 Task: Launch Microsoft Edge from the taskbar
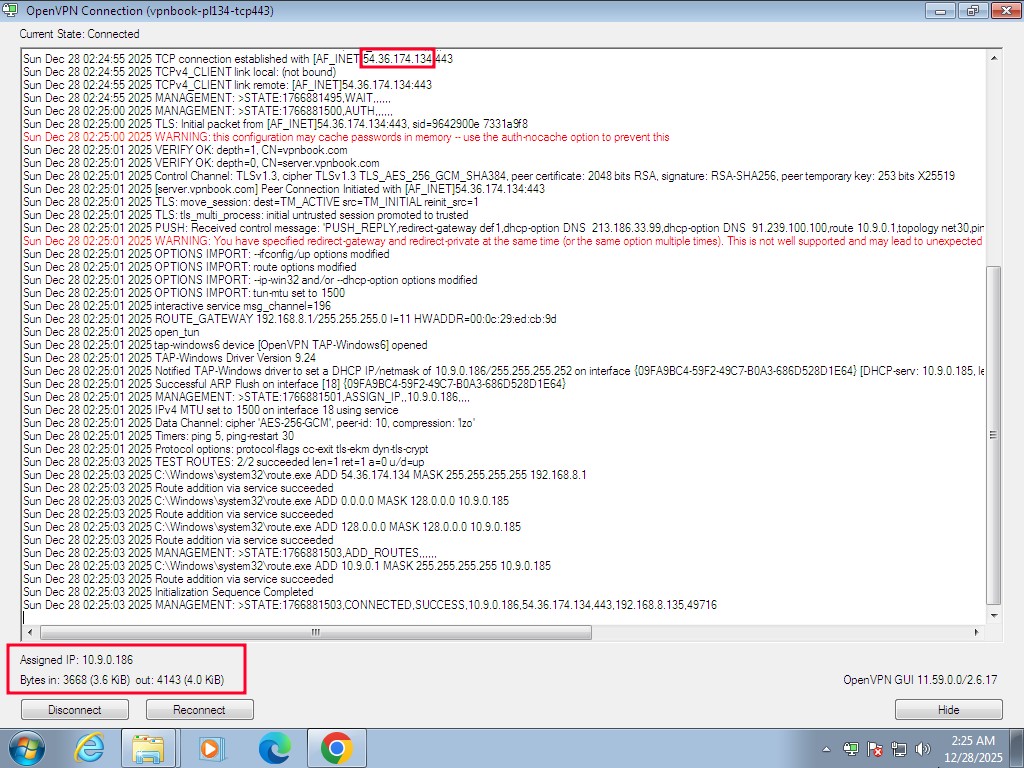tap(274, 748)
